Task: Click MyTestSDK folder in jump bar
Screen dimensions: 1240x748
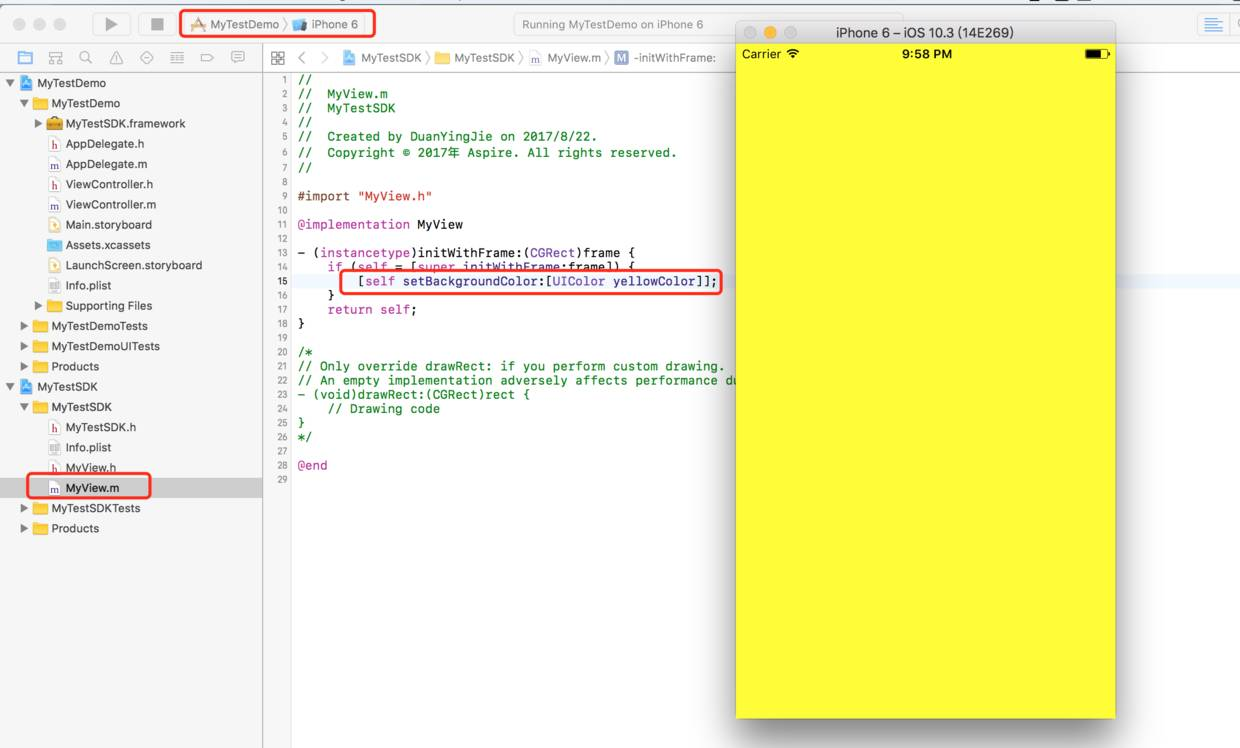Action: 475,58
